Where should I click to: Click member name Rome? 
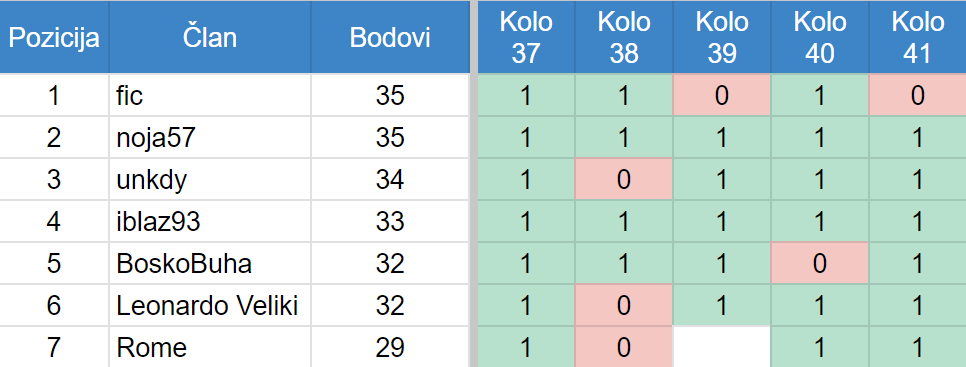point(152,348)
